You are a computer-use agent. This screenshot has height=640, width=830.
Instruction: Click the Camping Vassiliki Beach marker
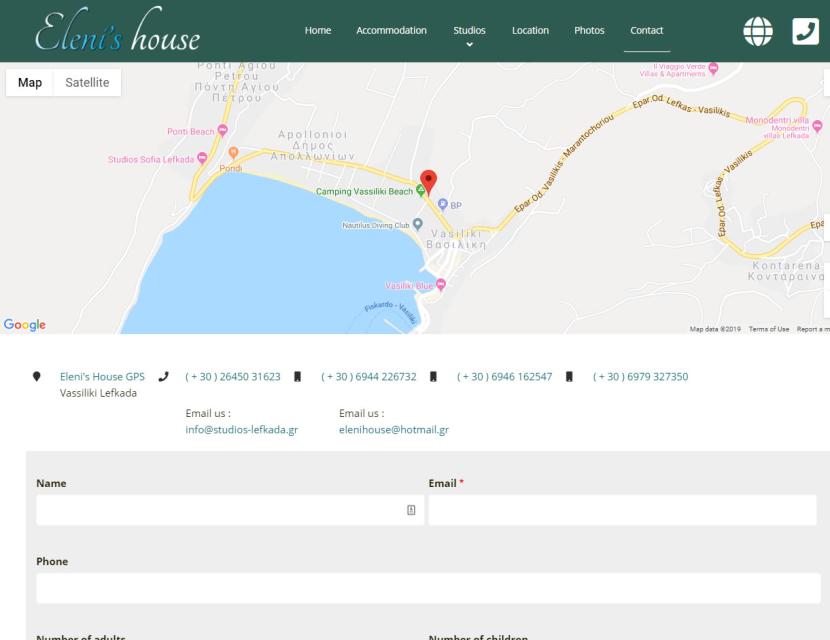coord(420,190)
